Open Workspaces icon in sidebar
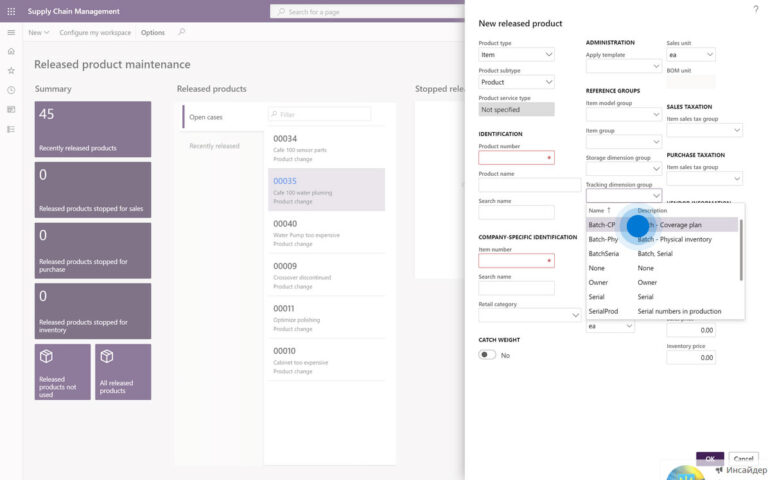This screenshot has width=768, height=480. 11,110
